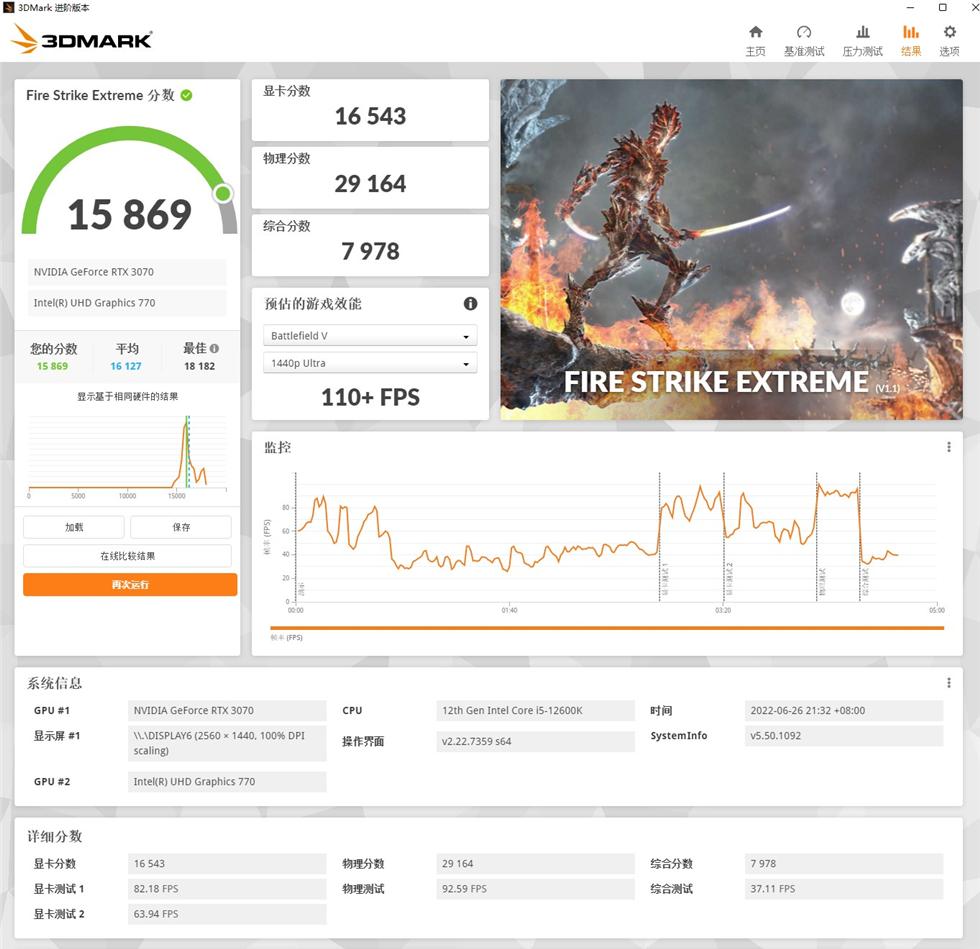The width and height of the screenshot is (980, 949).
Task: Click the big 15 869 score
Action: (129, 214)
